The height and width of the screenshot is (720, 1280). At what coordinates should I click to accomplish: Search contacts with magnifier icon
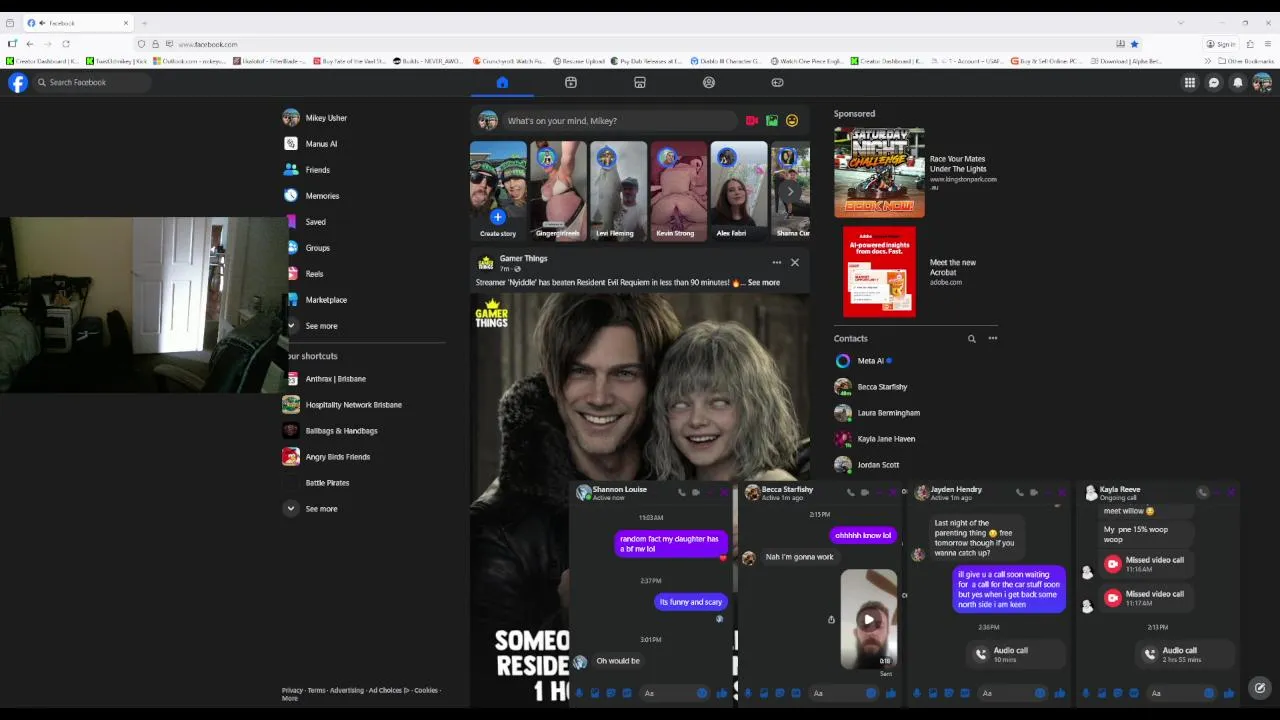[971, 339]
